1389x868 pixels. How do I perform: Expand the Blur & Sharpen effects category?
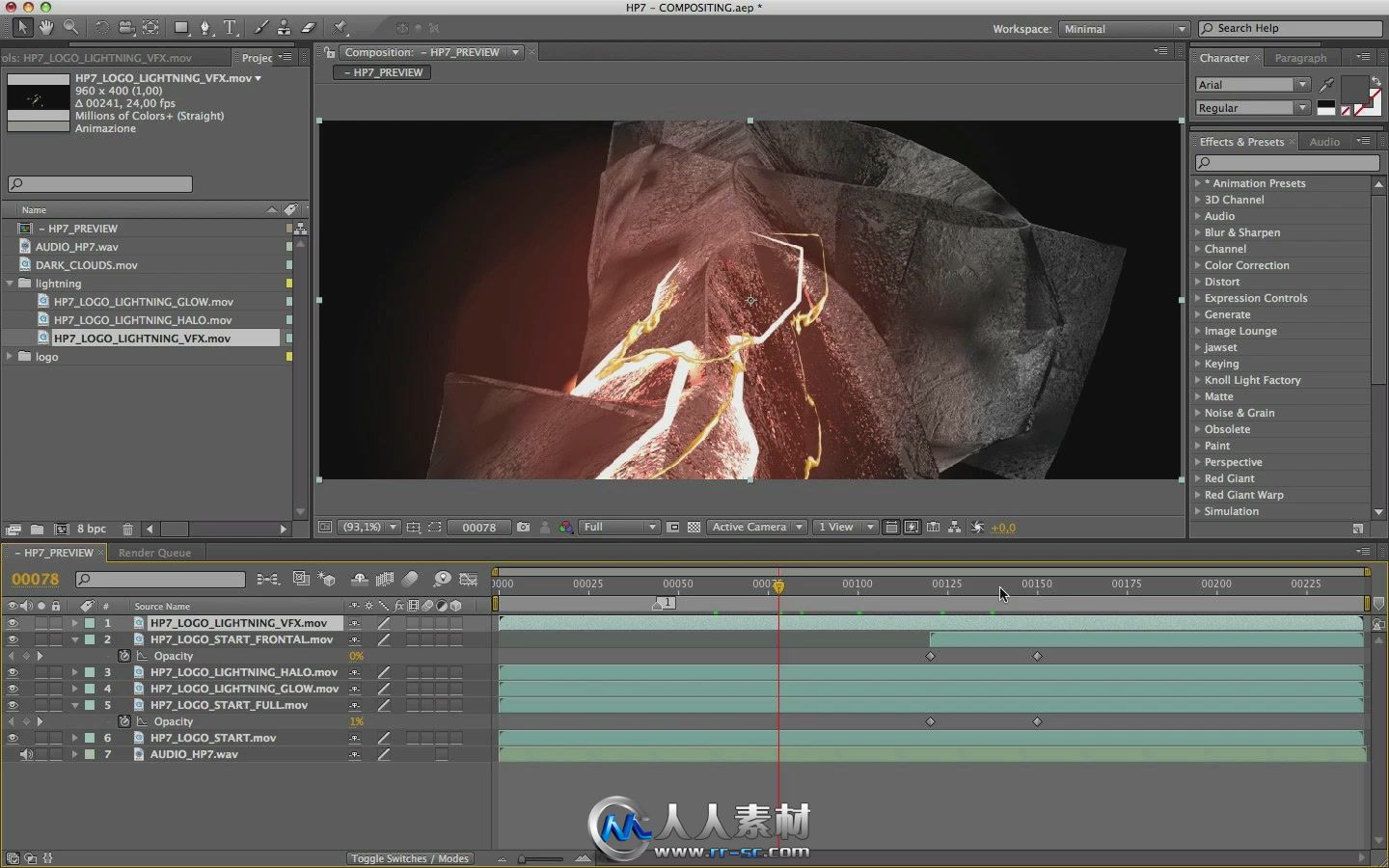(1198, 232)
